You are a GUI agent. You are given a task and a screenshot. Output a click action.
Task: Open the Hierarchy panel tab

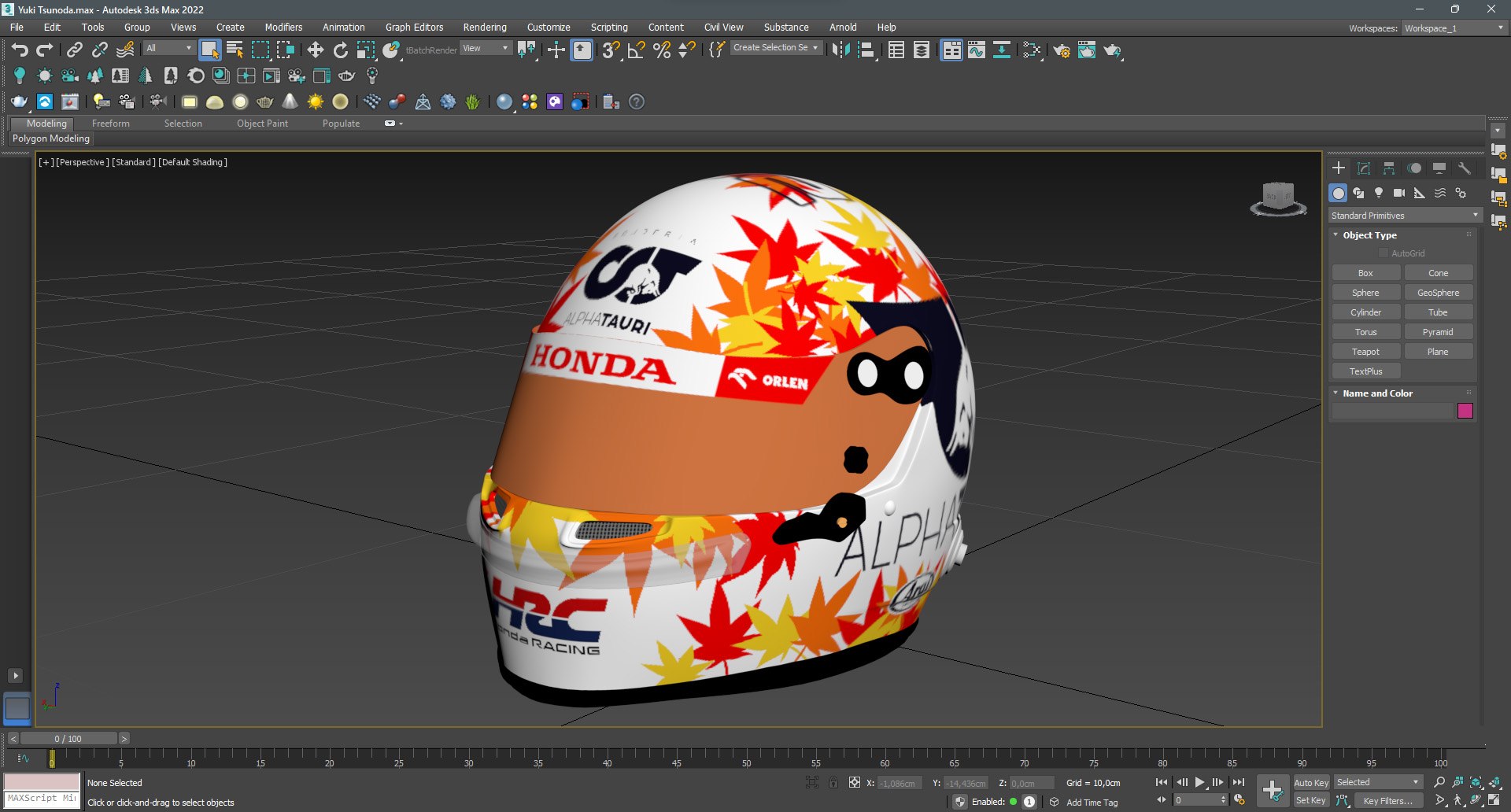pos(1389,168)
